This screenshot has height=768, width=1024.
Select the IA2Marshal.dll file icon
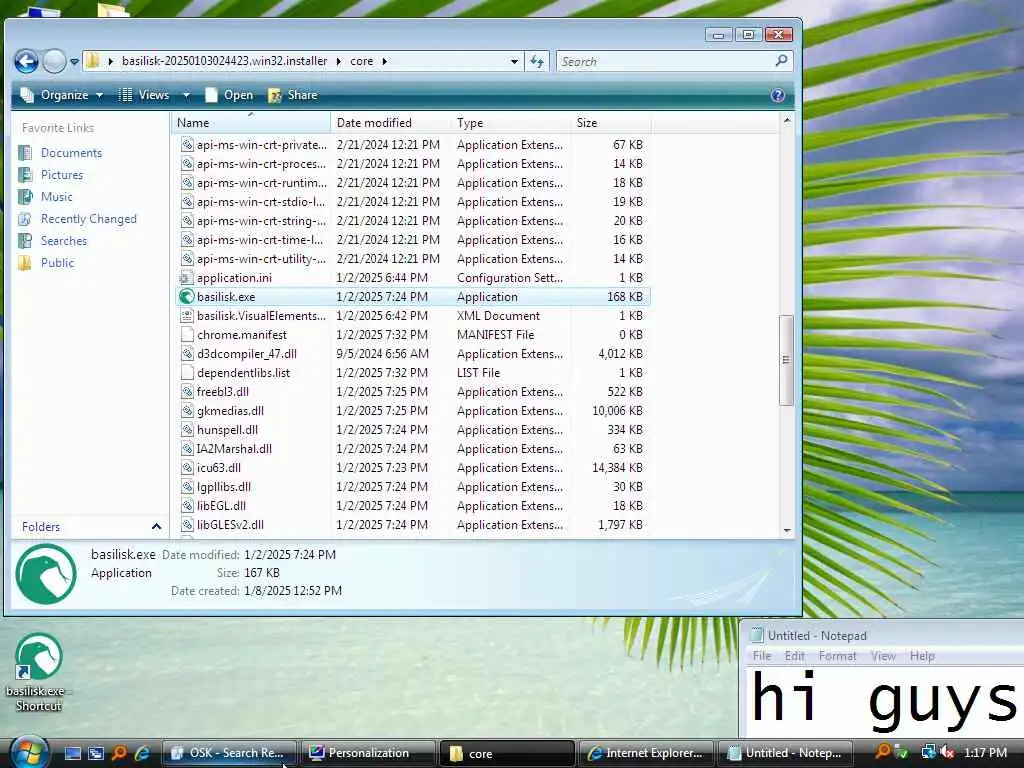coord(187,449)
